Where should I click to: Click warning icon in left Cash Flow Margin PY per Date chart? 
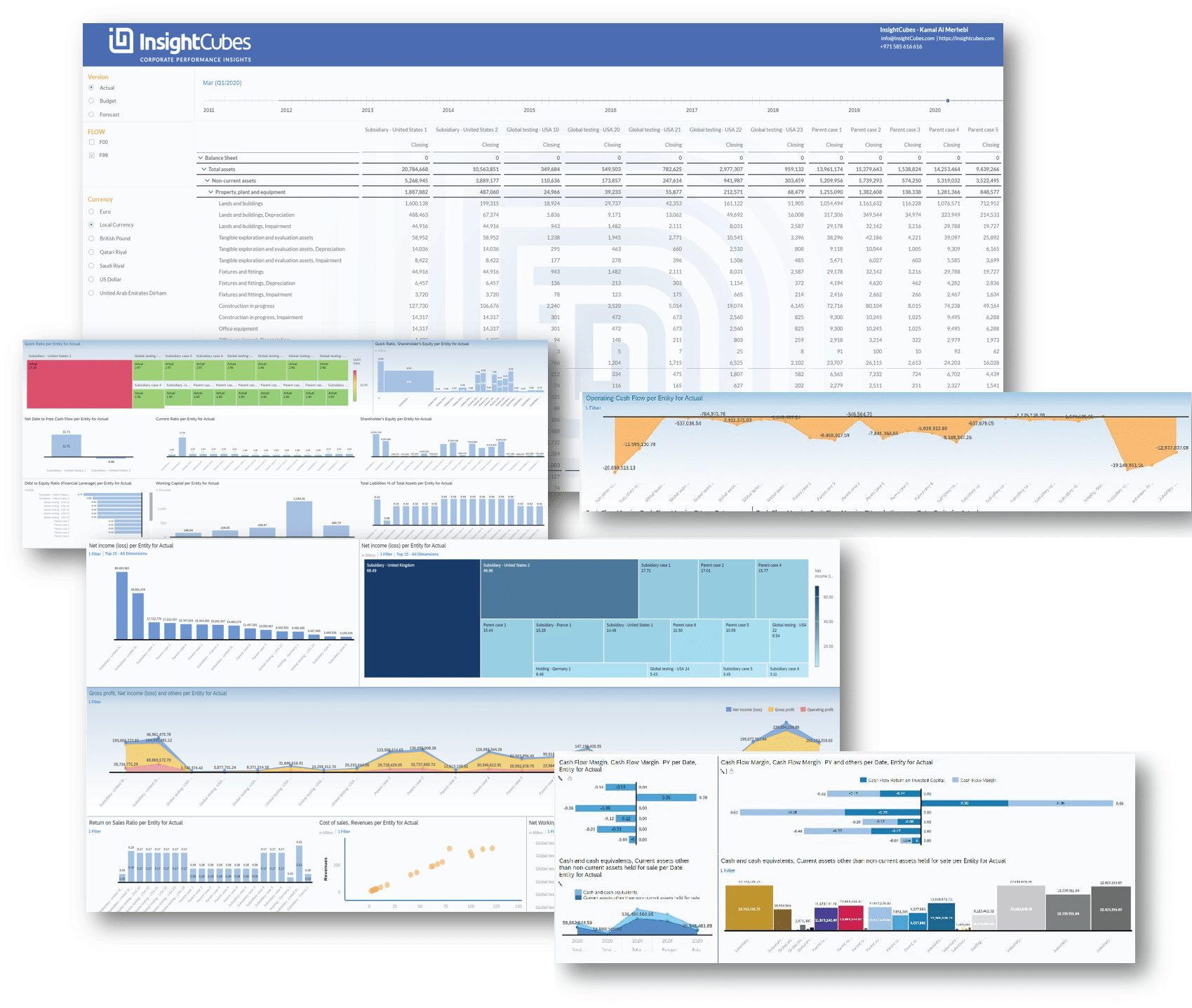(570, 779)
